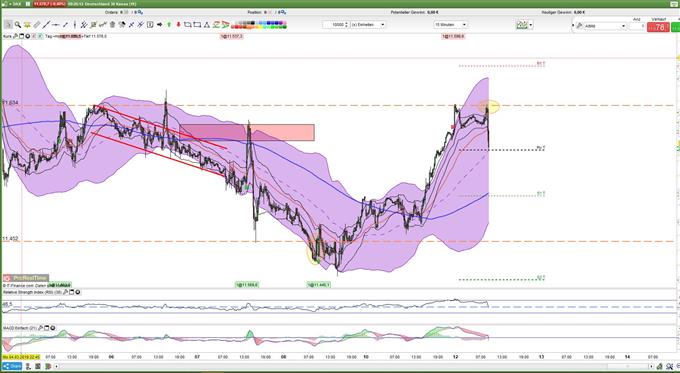Select the triangle drawing tool
Image resolution: width=680 pixels, height=373 pixels.
(206, 25)
